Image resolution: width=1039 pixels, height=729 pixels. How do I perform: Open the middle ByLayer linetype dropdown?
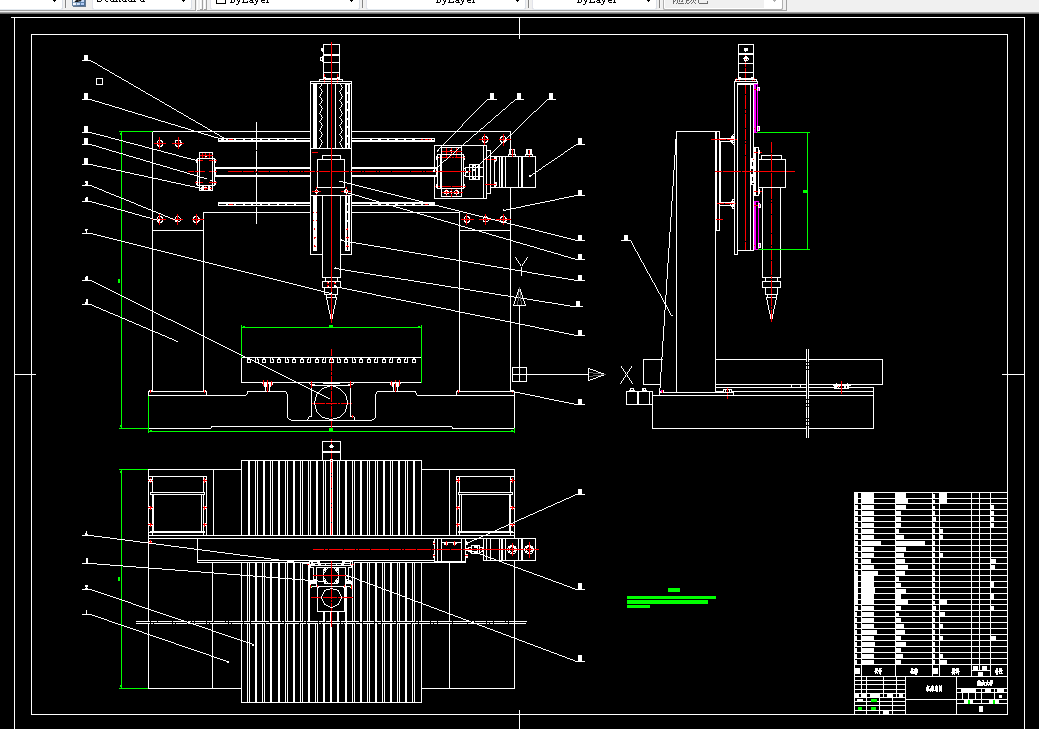point(445,2)
